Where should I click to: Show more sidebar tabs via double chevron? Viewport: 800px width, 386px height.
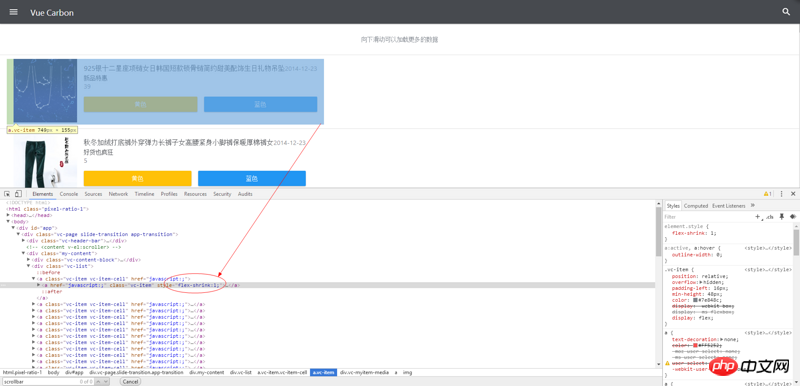coord(753,205)
